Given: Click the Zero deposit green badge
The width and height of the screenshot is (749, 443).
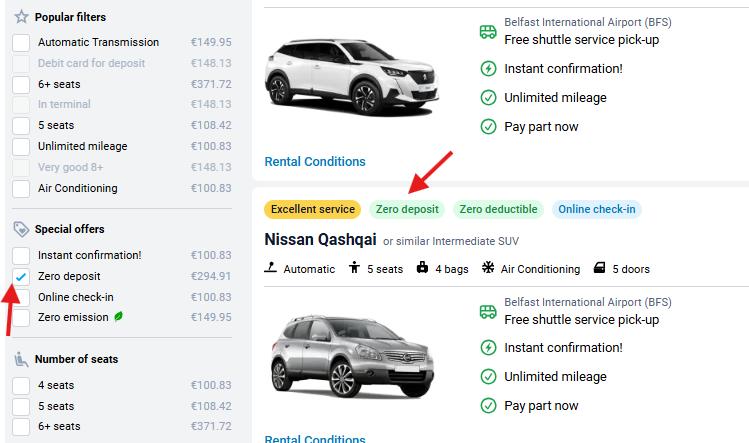Looking at the screenshot, I should [x=407, y=209].
